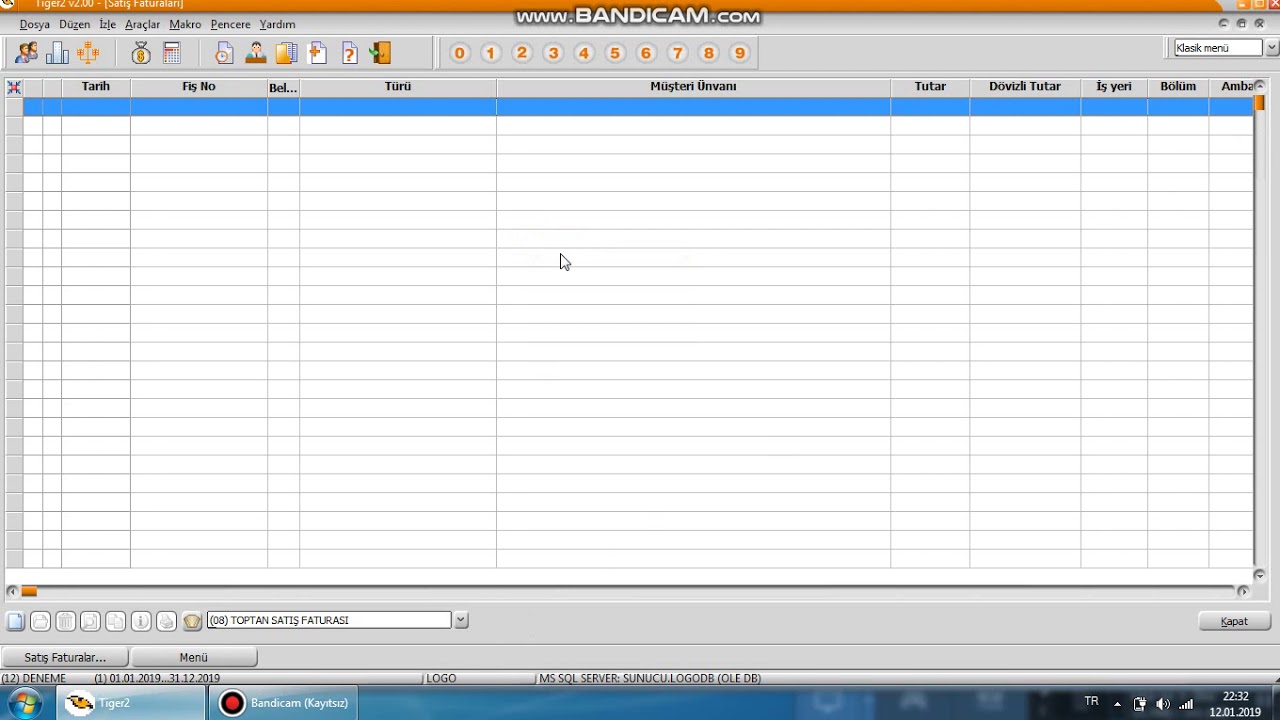The height and width of the screenshot is (720, 1280).
Task: Click the open folder icon in bottom toolbar
Action: 40,621
